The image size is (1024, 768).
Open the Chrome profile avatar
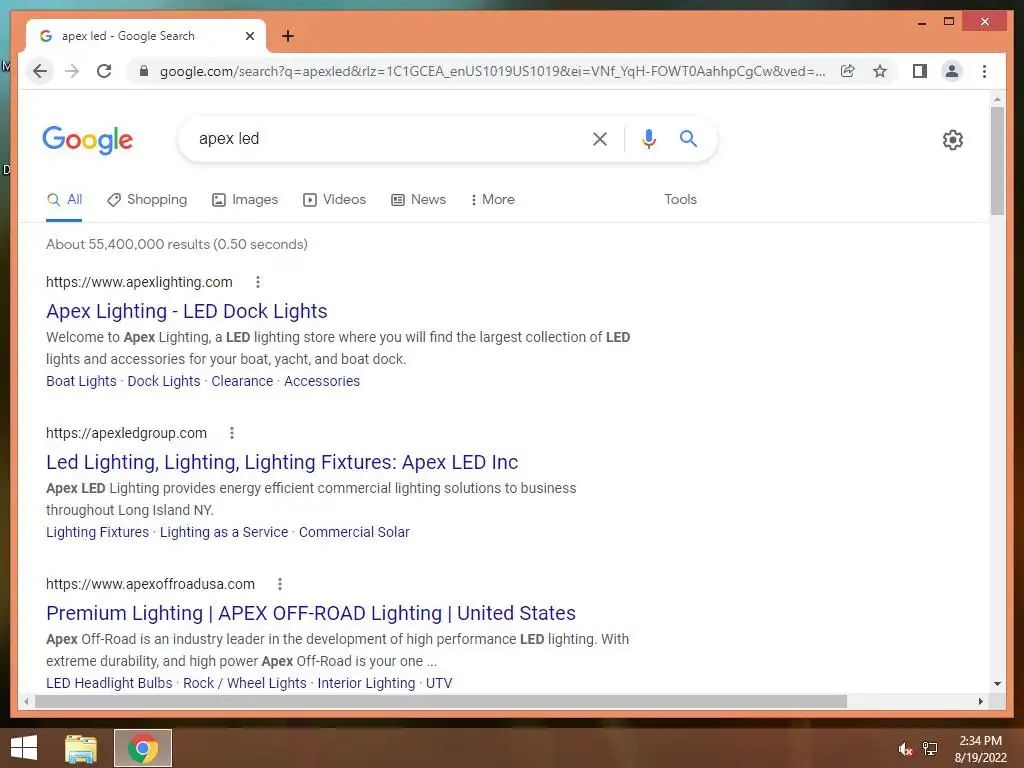coord(952,71)
